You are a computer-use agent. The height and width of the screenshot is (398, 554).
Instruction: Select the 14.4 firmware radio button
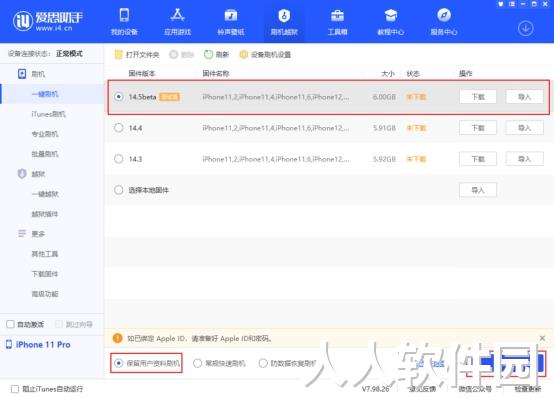pos(119,128)
